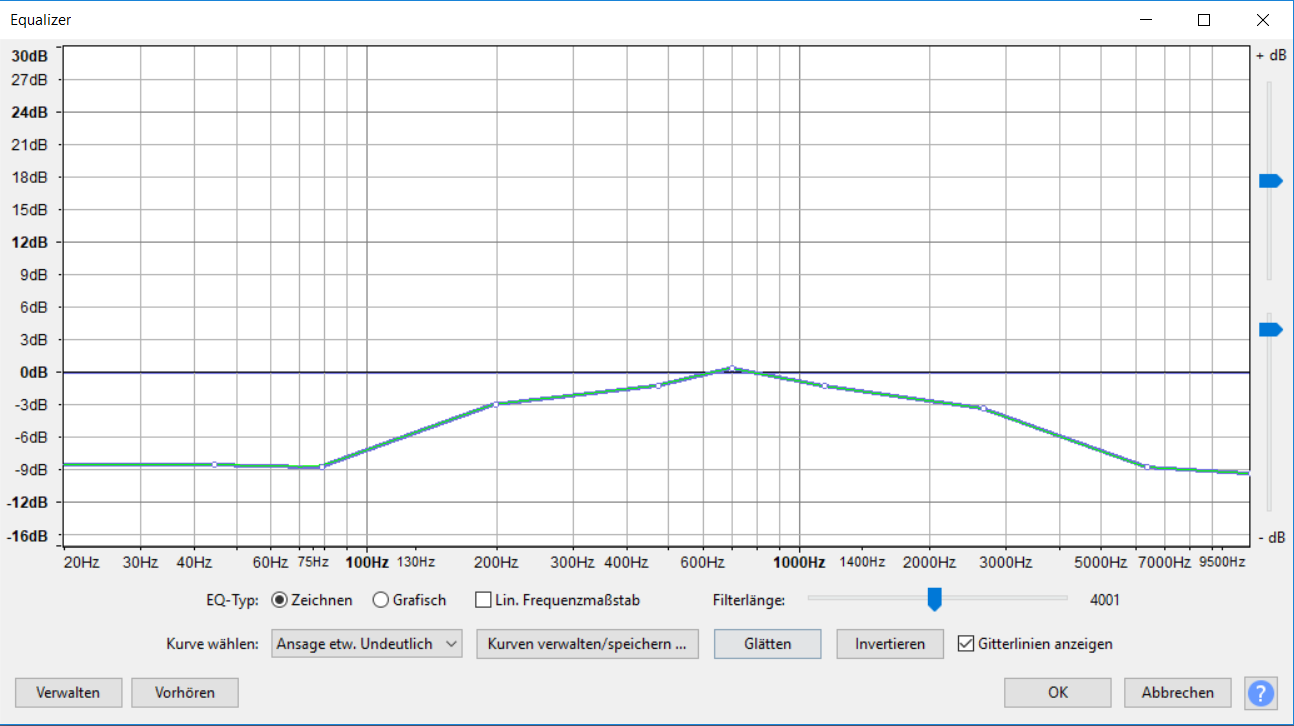Open the Verwalten menu button
The height and width of the screenshot is (726, 1294).
[x=68, y=693]
